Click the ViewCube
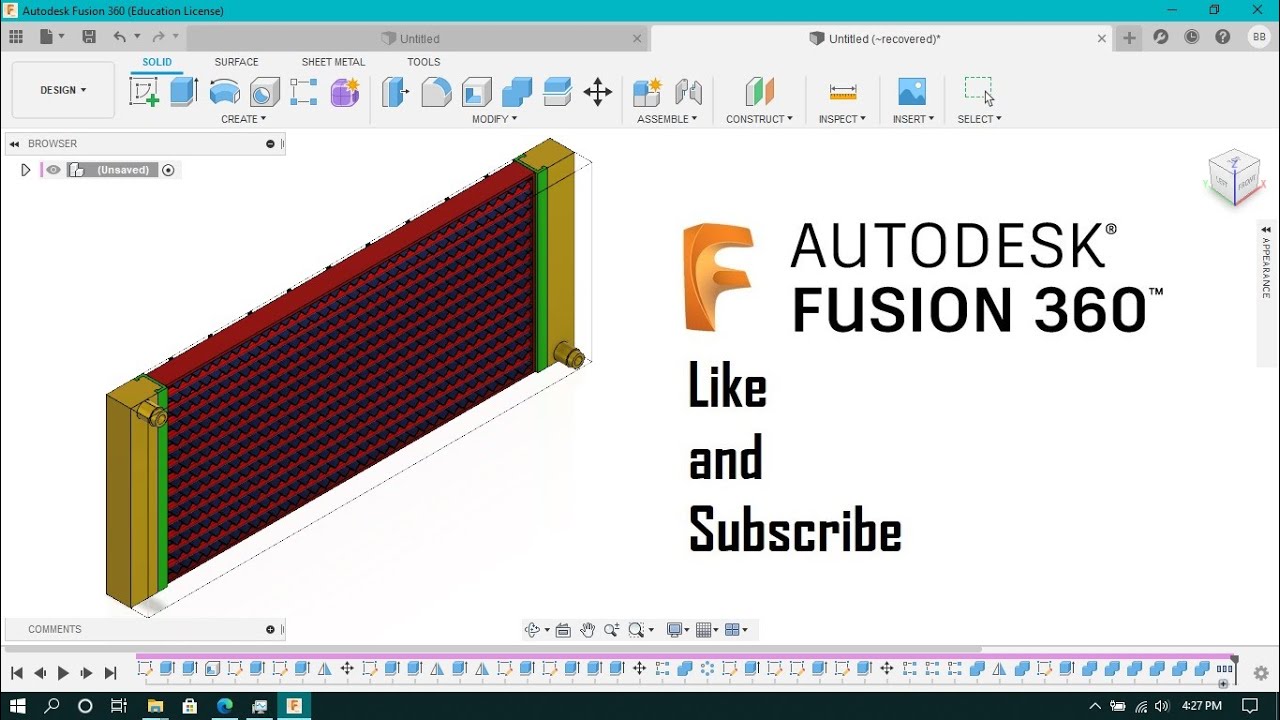Screen dimensions: 1280x720 pos(1234,178)
